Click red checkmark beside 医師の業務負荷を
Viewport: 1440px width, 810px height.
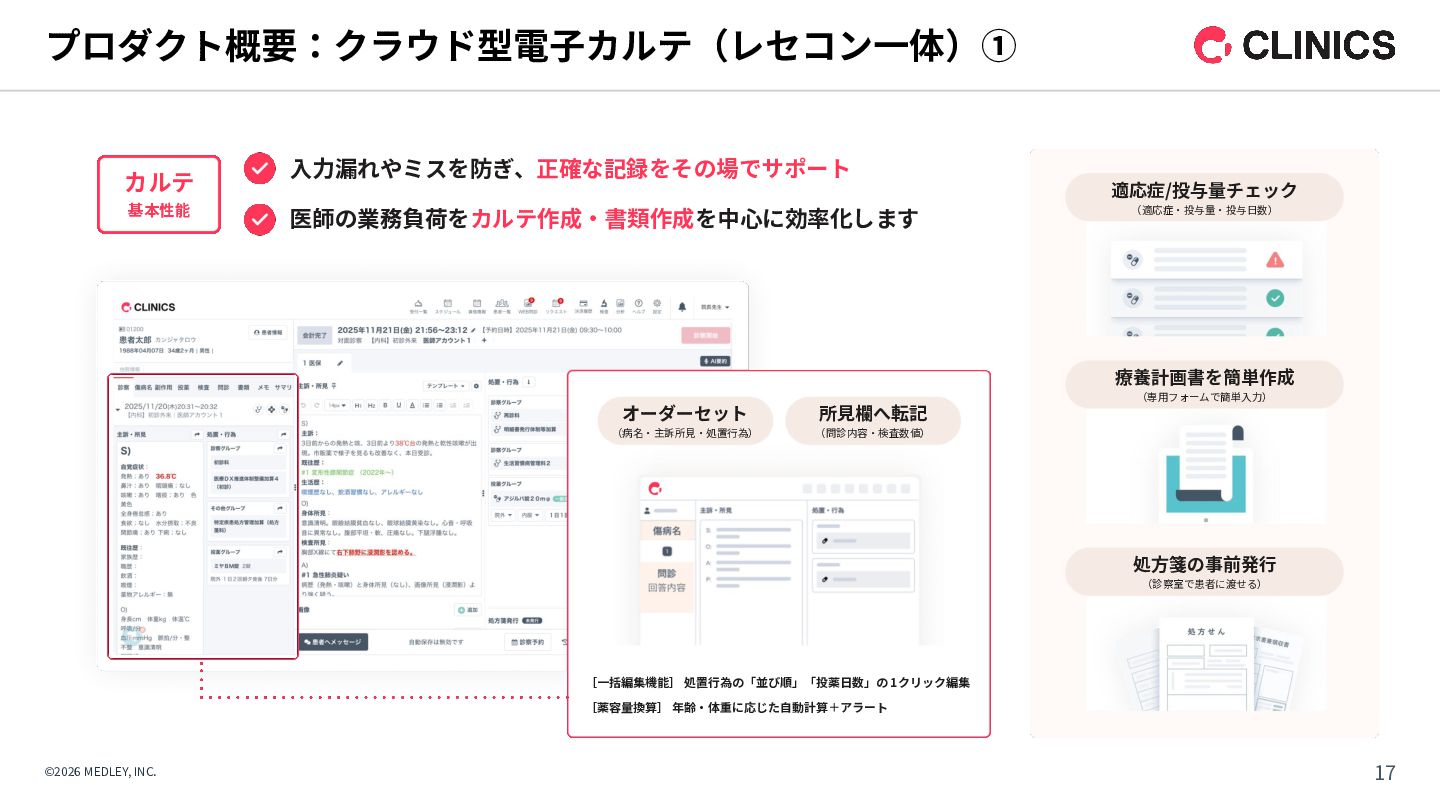click(x=260, y=219)
